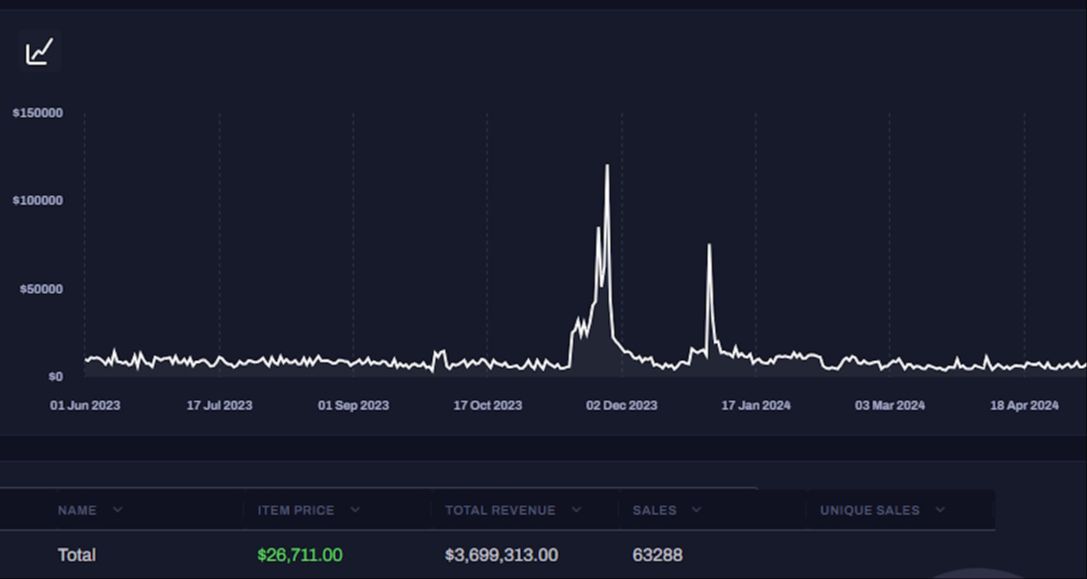Sort by the ITEM PRICE column header
The height and width of the screenshot is (579, 1087).
(296, 510)
